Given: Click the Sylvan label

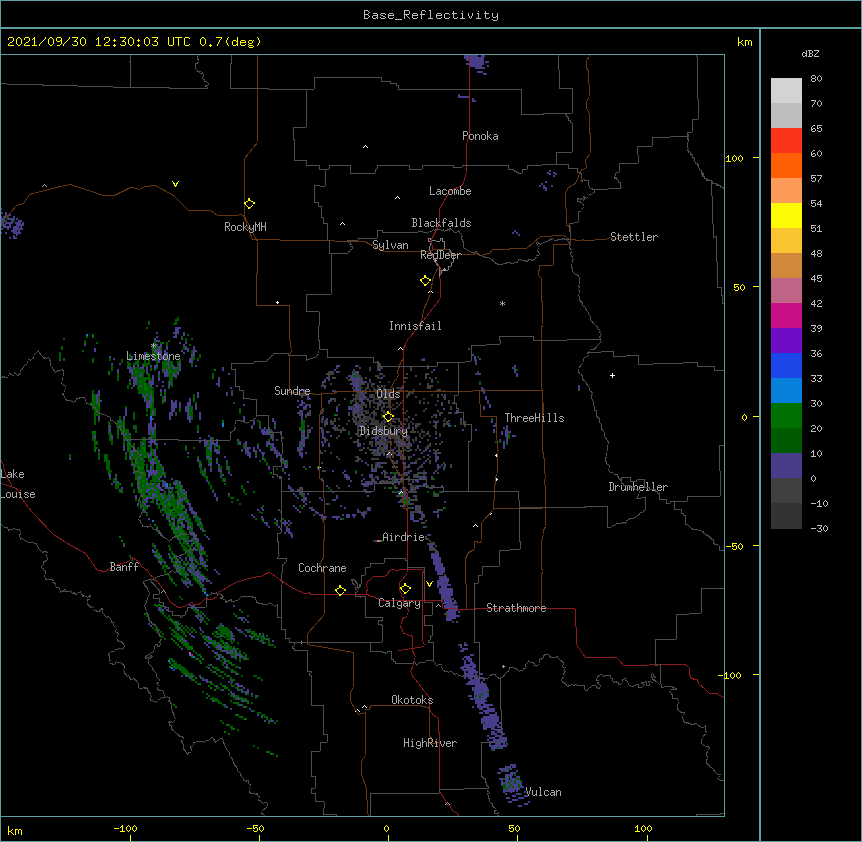Looking at the screenshot, I should coord(390,245).
